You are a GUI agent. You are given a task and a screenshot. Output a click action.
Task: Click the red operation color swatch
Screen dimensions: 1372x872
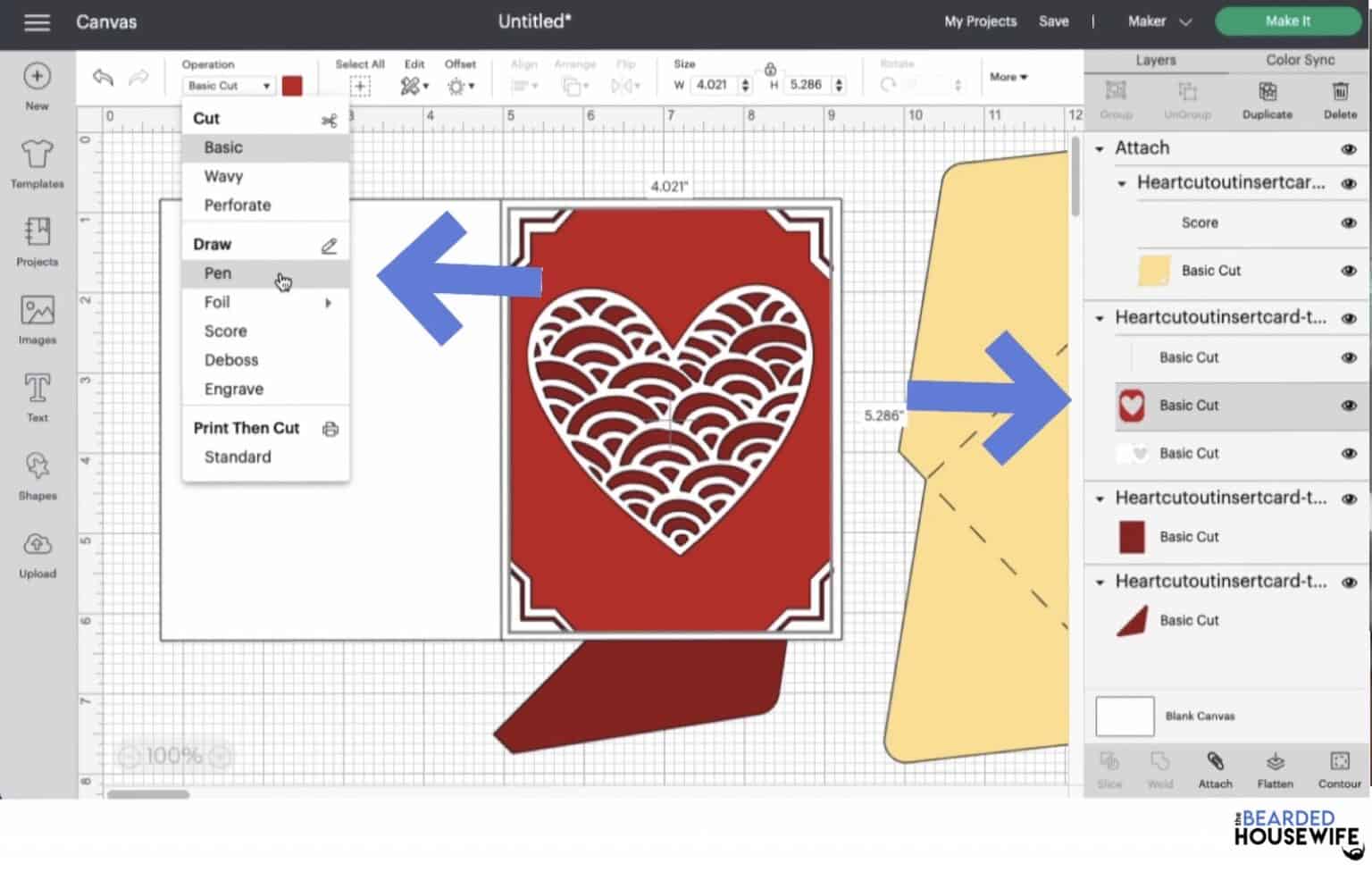click(293, 85)
